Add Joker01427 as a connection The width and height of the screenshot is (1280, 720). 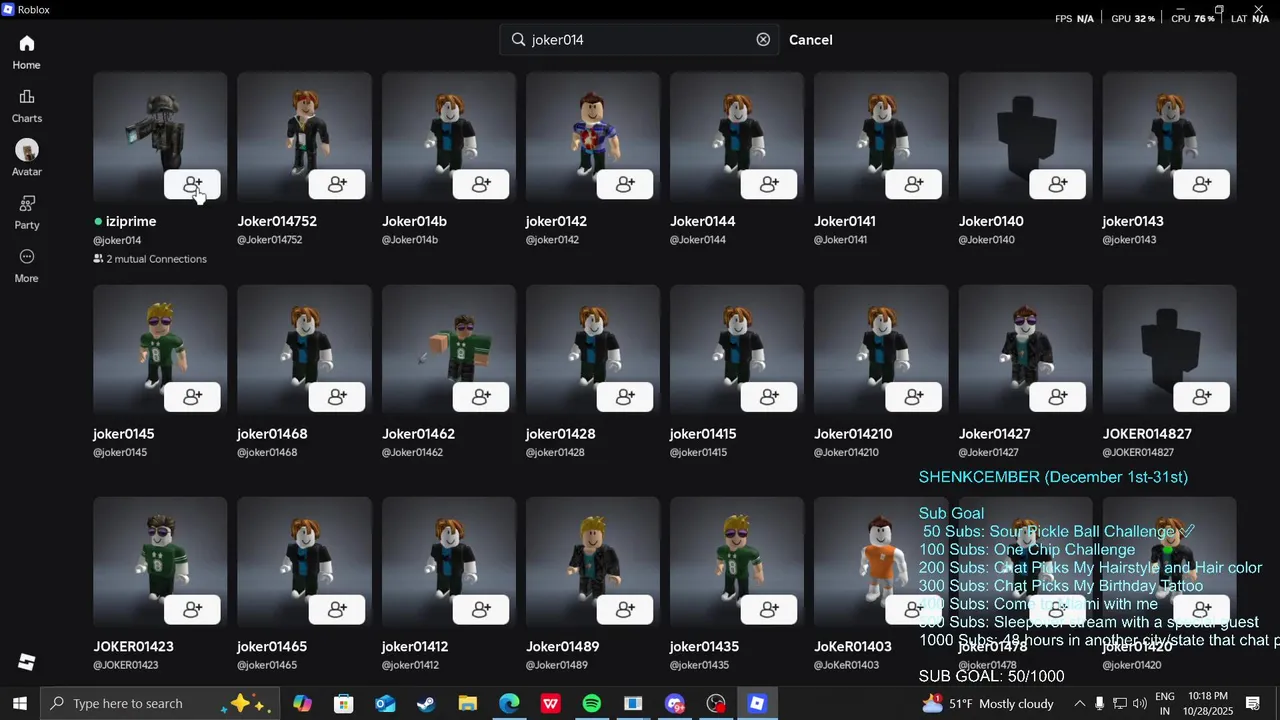[1057, 398]
